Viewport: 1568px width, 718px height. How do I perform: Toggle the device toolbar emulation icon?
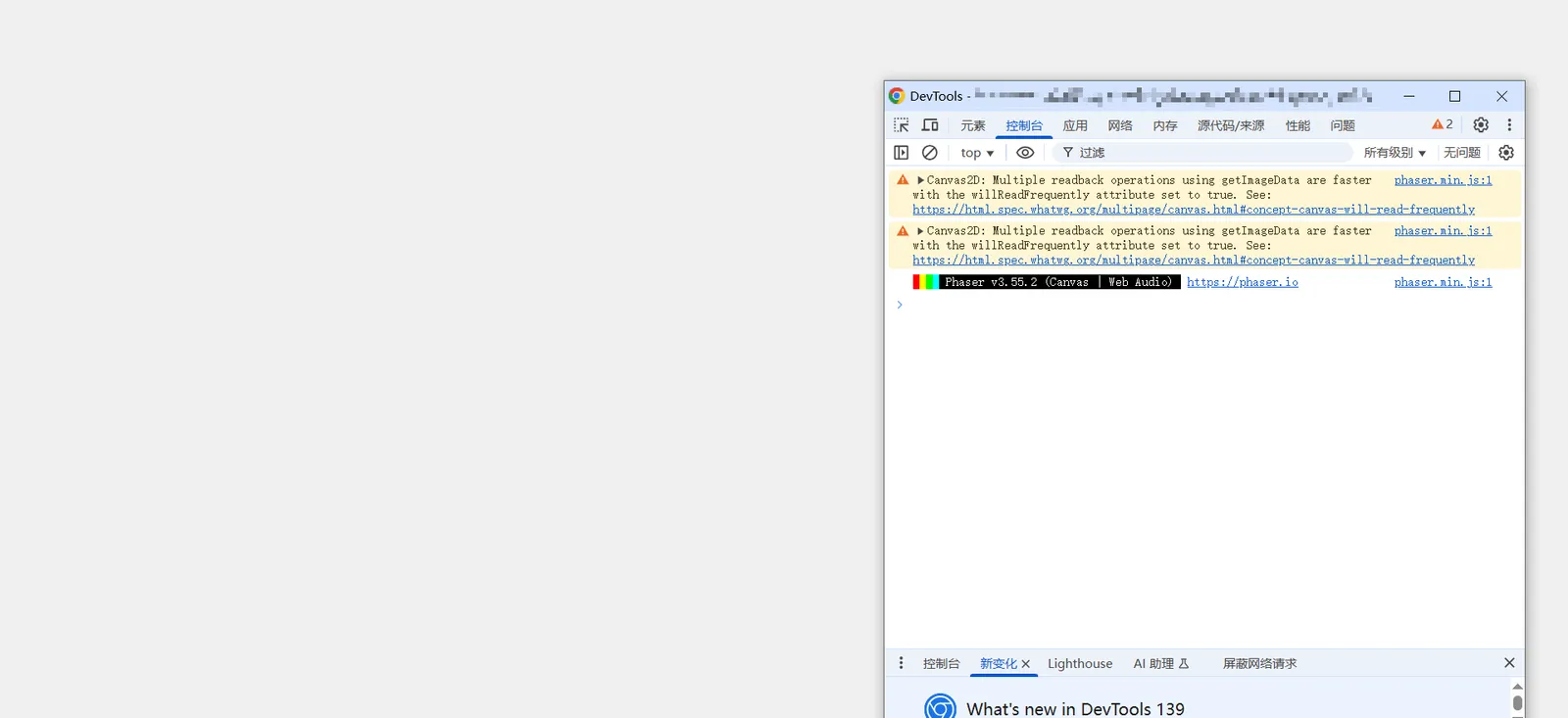pyautogui.click(x=930, y=125)
